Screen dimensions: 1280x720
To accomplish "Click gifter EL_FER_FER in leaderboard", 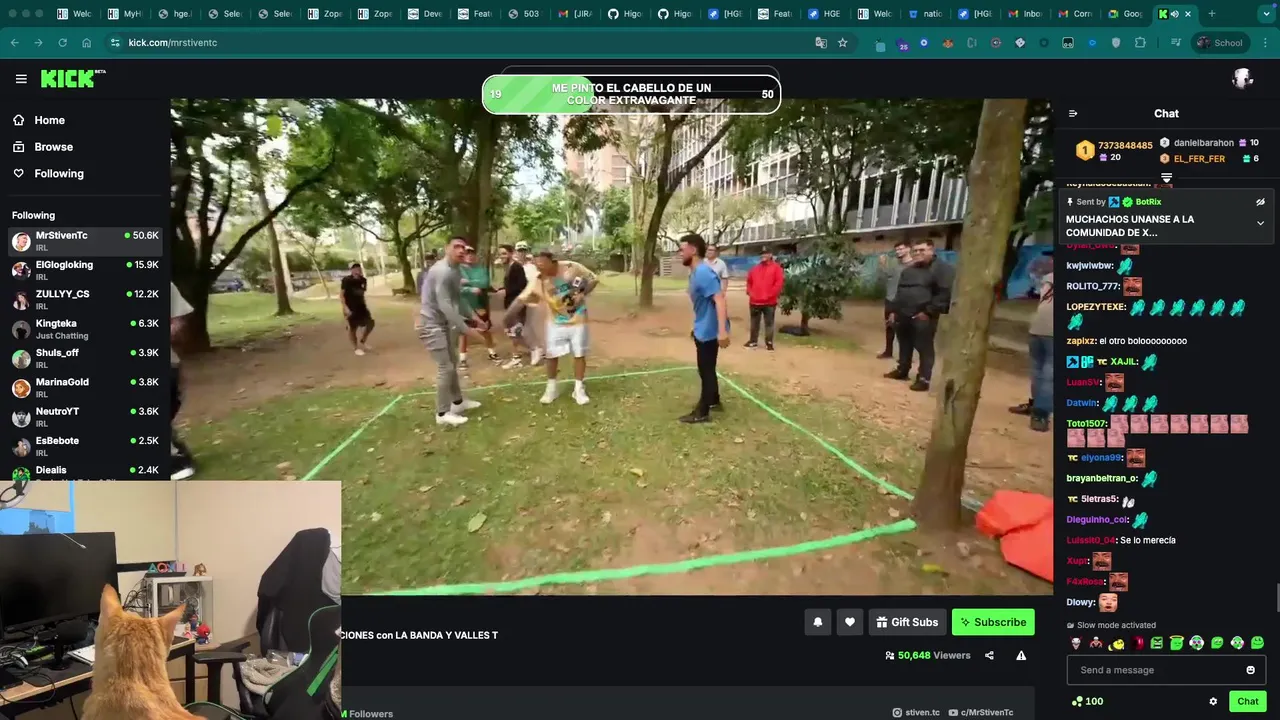I will click(1199, 159).
